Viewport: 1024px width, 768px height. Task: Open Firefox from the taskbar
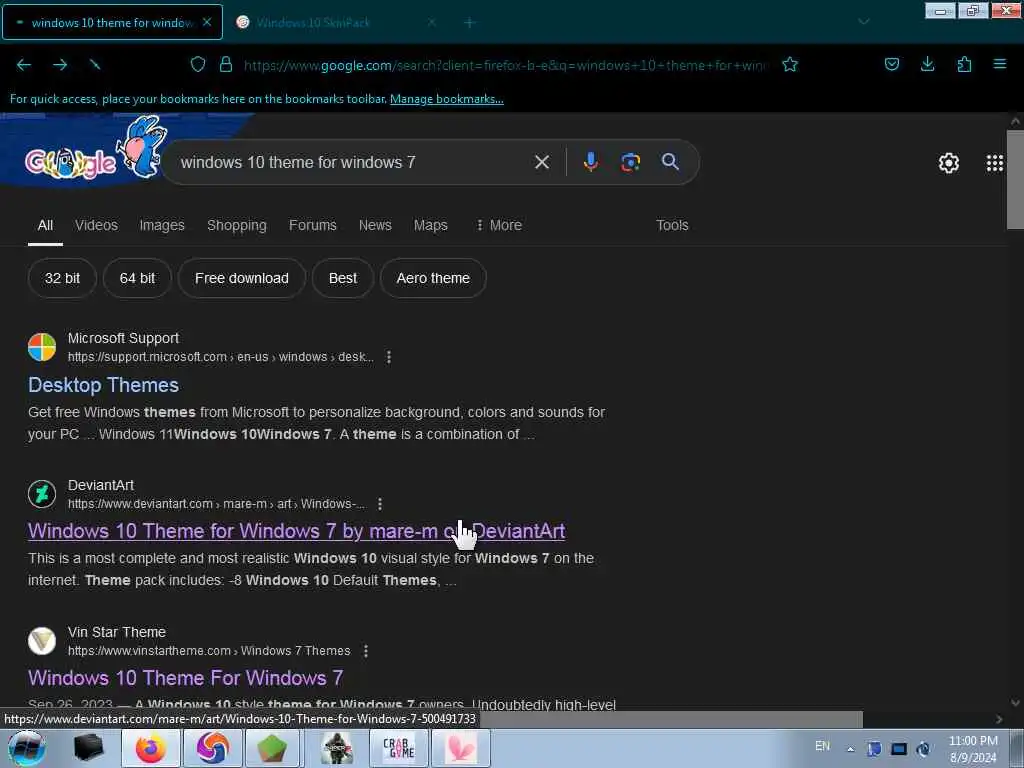tap(151, 748)
